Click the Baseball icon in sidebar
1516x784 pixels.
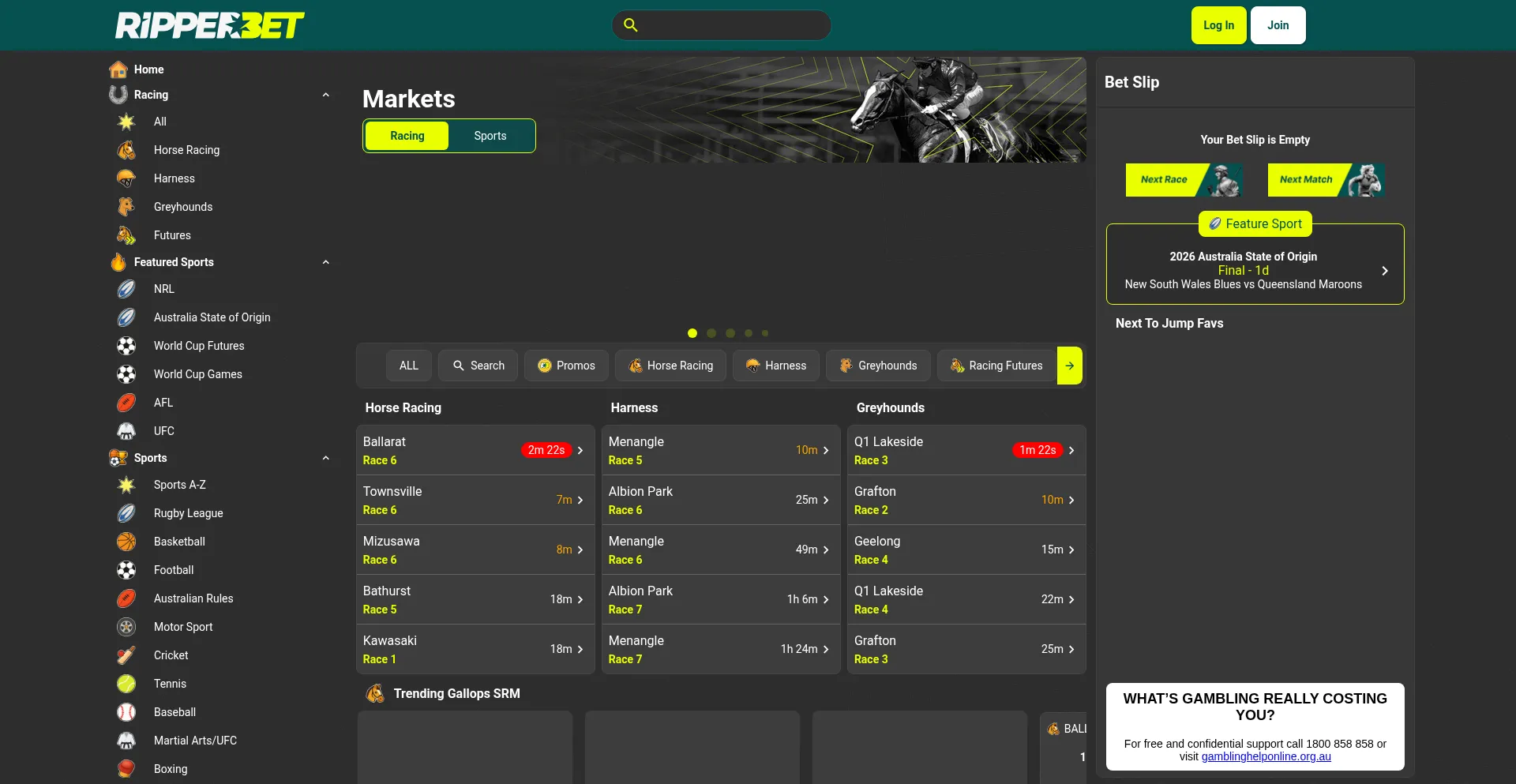click(x=126, y=712)
